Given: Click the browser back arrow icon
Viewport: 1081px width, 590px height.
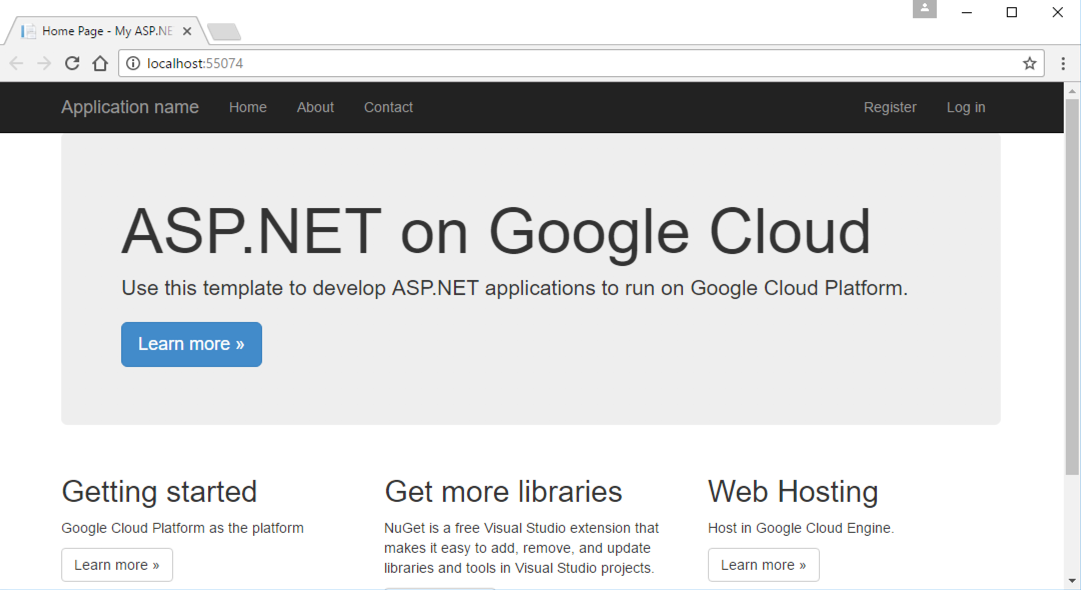Looking at the screenshot, I should click(16, 62).
